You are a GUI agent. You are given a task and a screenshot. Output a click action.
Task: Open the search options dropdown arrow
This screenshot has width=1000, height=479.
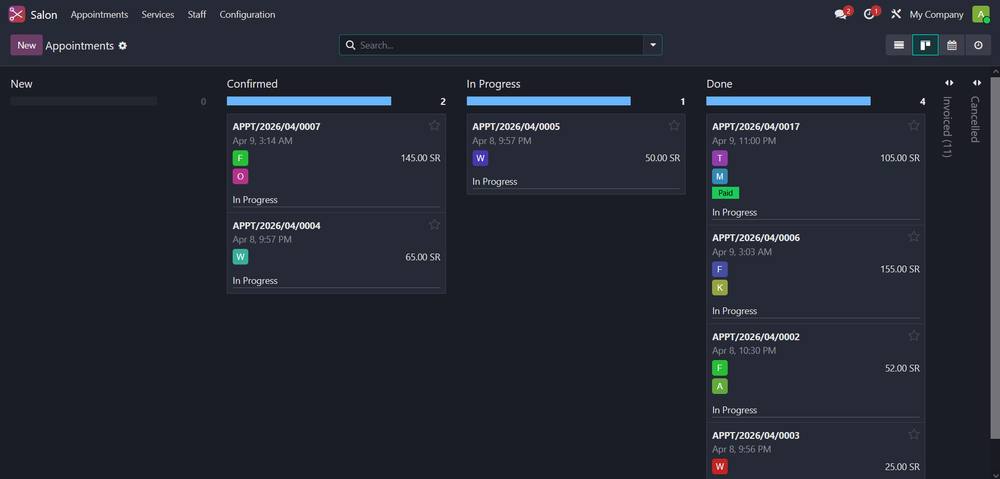652,45
